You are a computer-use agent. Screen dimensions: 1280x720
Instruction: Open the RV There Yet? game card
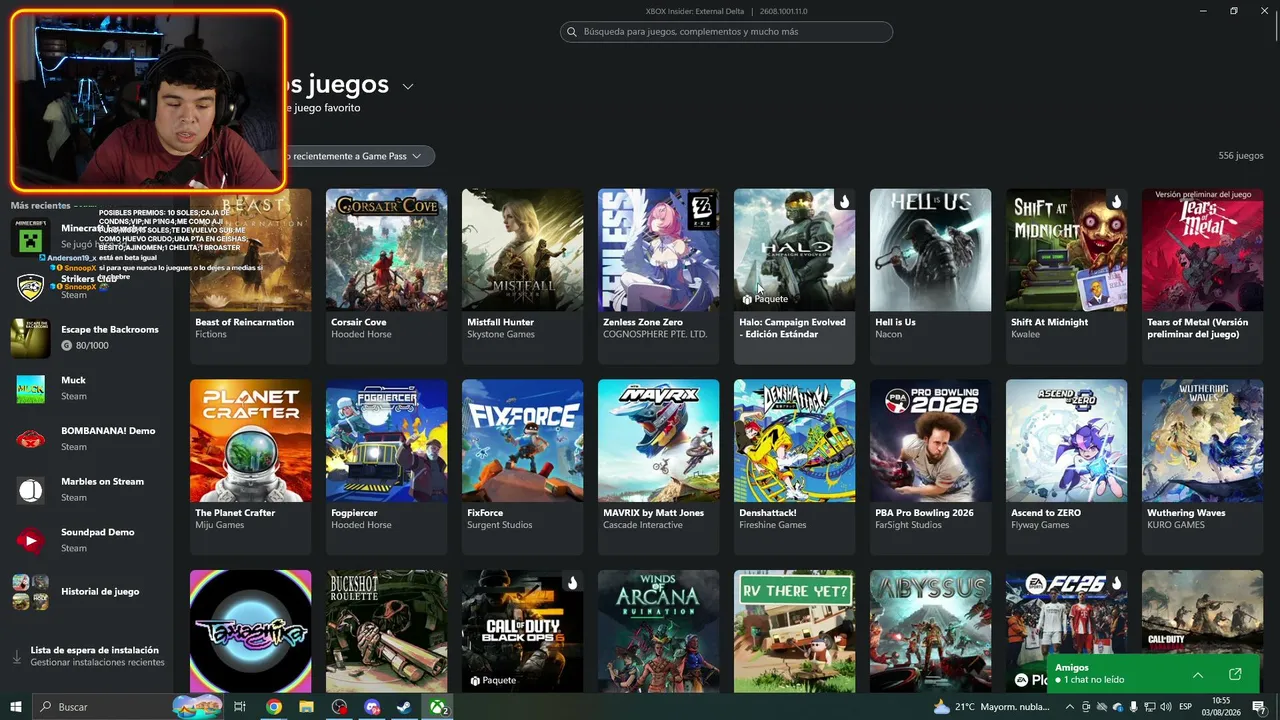[794, 631]
